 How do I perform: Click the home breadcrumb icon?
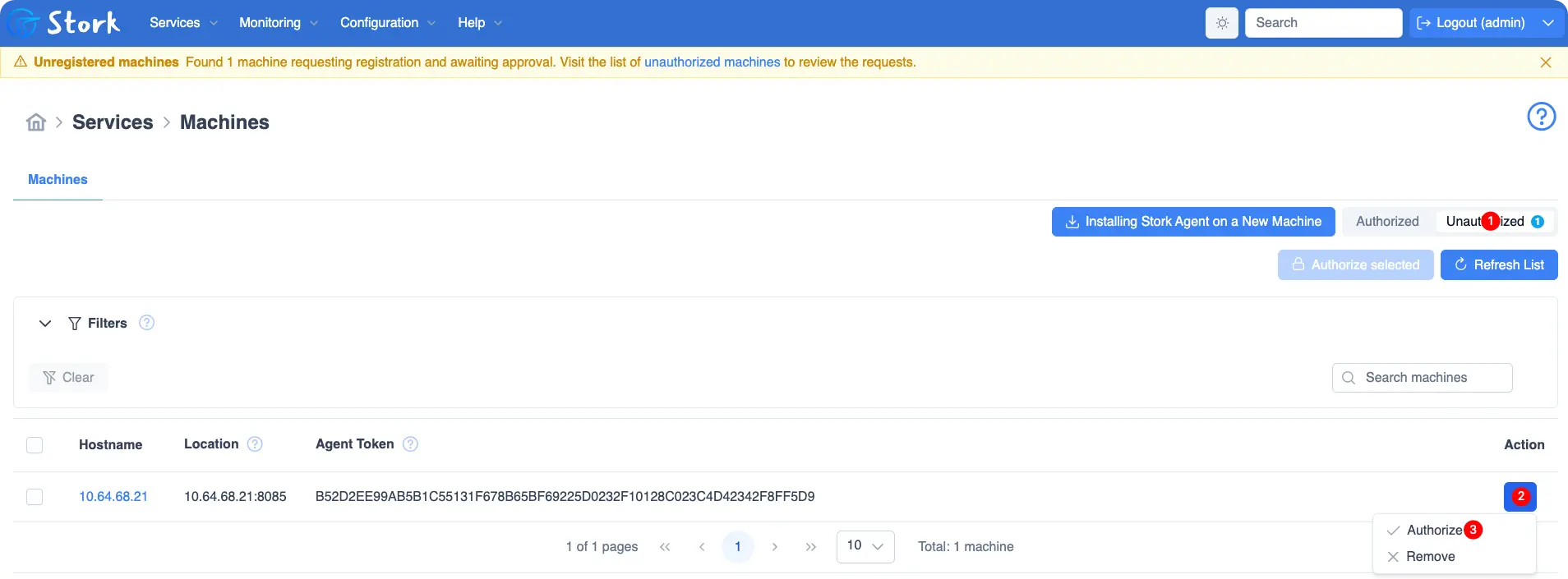[36, 122]
